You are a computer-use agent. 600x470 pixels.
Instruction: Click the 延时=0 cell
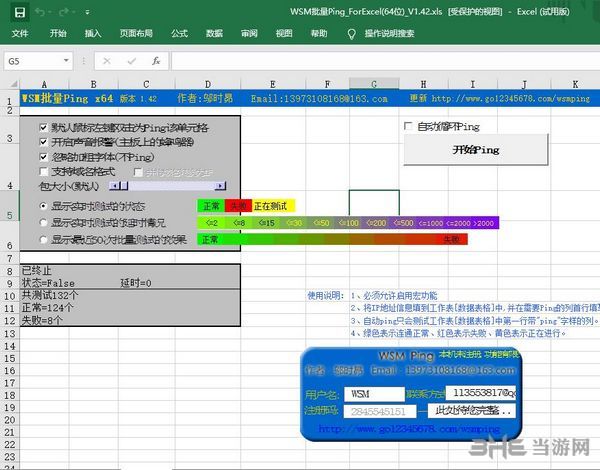tap(136, 283)
